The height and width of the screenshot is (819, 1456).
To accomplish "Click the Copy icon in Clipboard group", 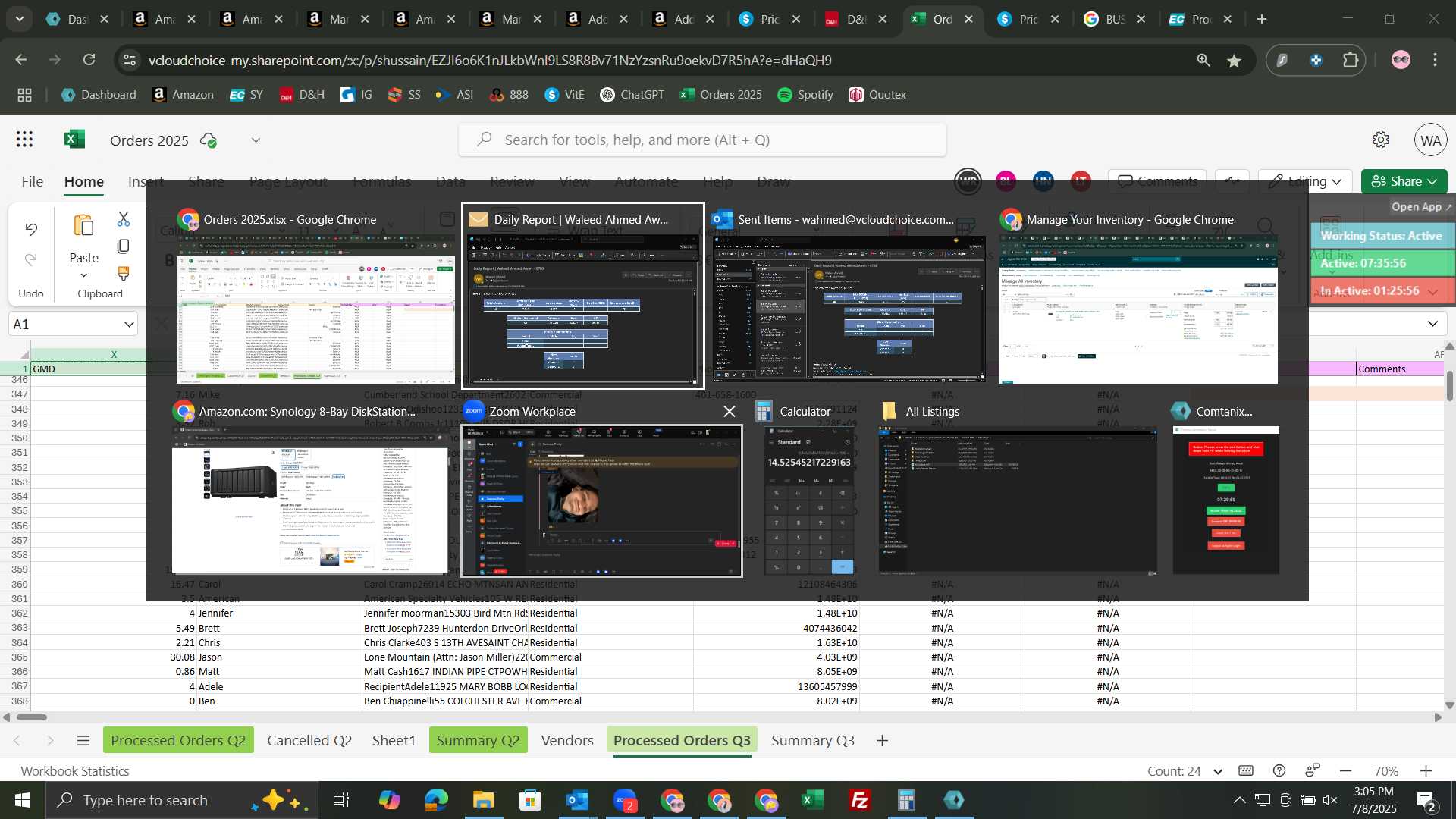I will point(124,246).
